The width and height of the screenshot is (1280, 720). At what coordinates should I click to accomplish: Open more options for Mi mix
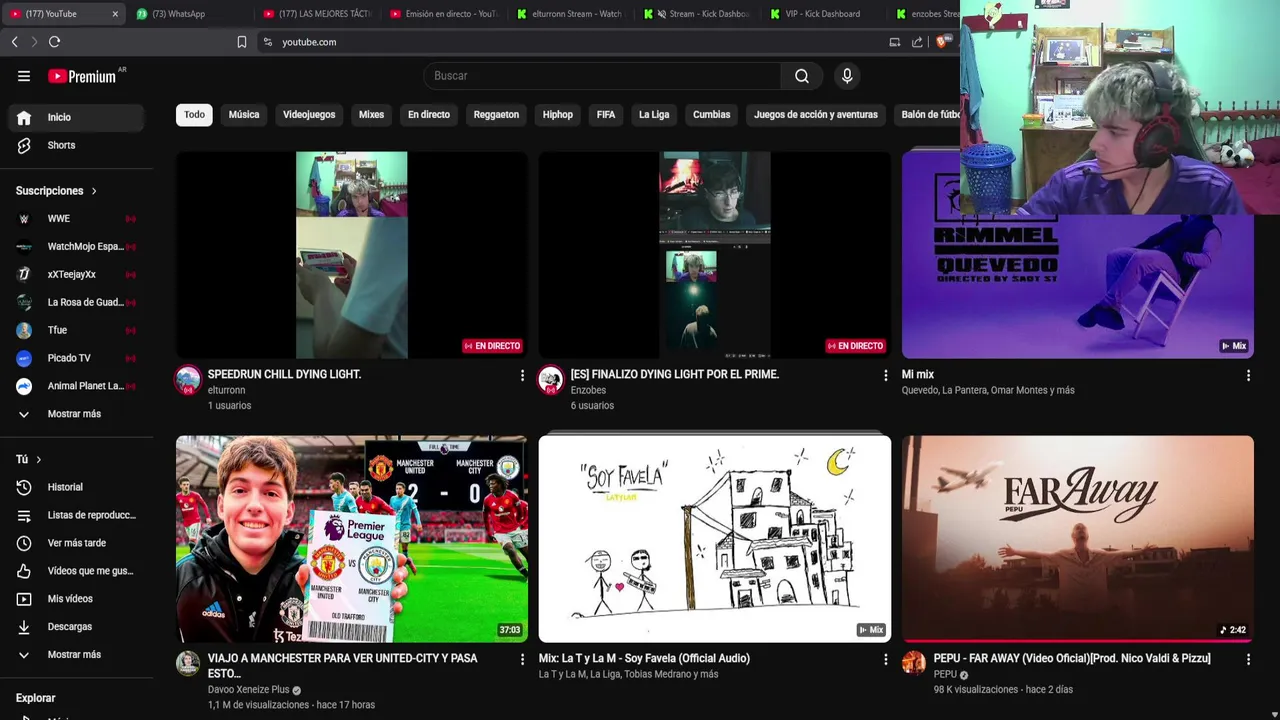[1248, 375]
